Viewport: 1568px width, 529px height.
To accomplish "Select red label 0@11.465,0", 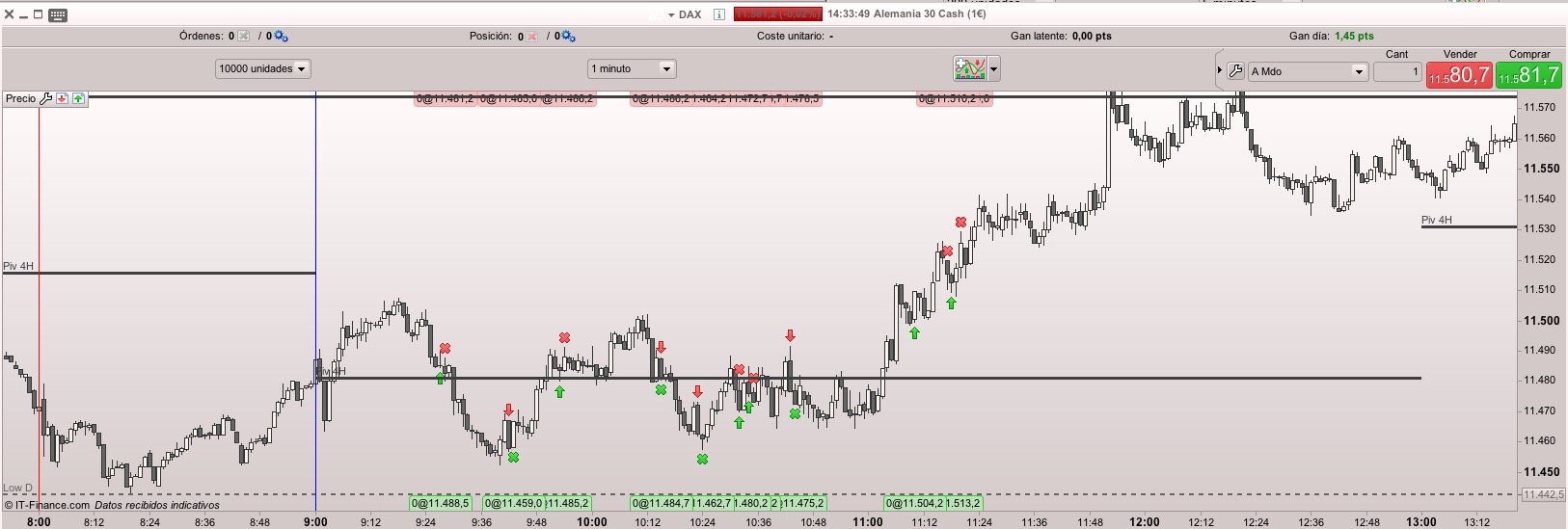I will [x=508, y=98].
